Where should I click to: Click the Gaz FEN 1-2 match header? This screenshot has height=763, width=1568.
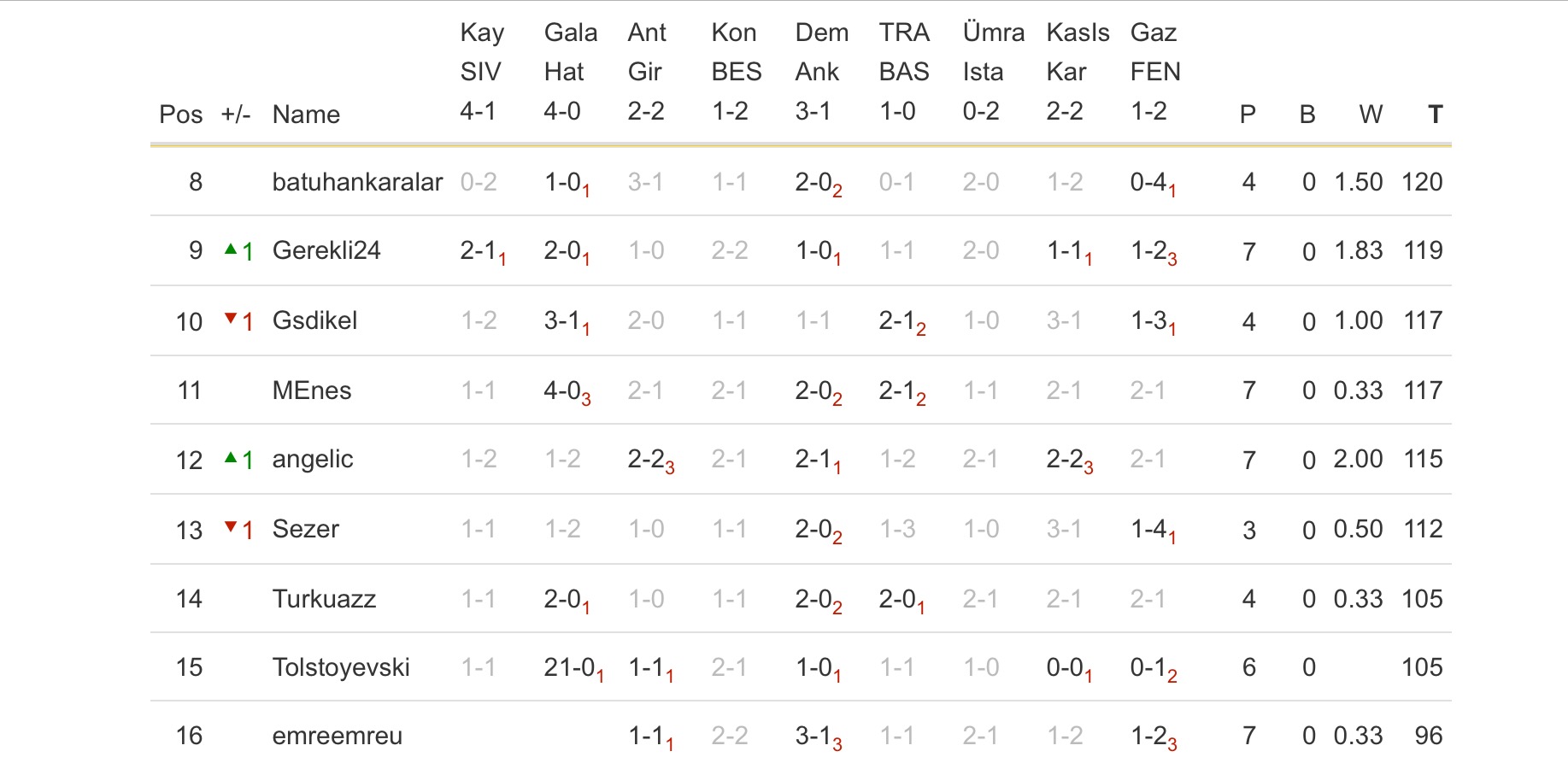pos(1154,72)
